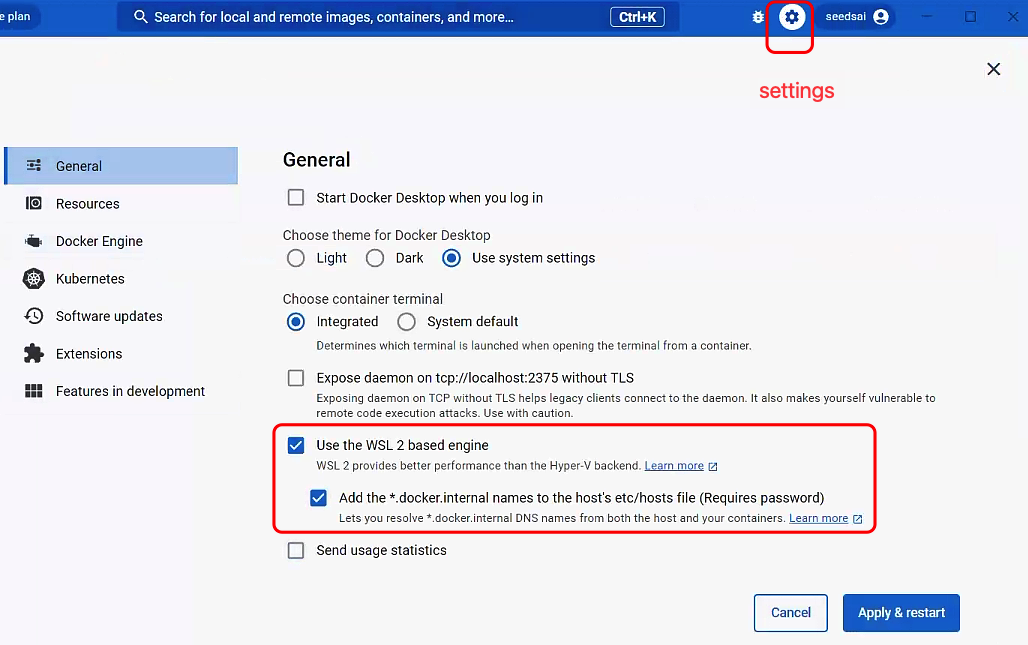Open the settings gear icon

791,17
